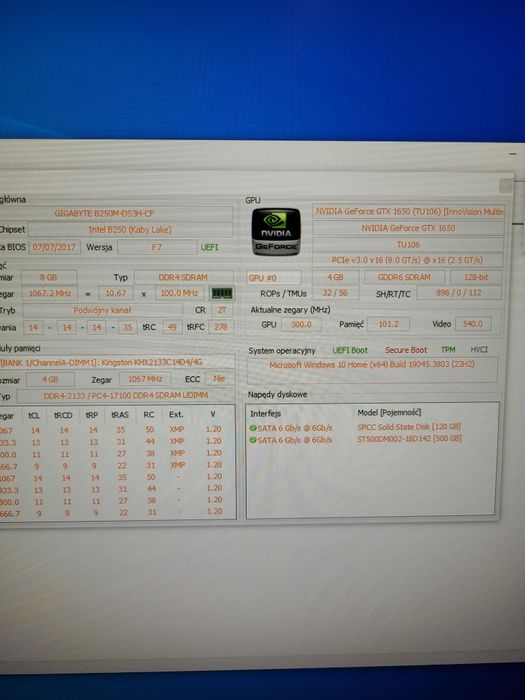Open the BANK 1/ChannelA-DIMM1 Kingston module dropdown
This screenshot has height=700, width=525.
pos(117,362)
